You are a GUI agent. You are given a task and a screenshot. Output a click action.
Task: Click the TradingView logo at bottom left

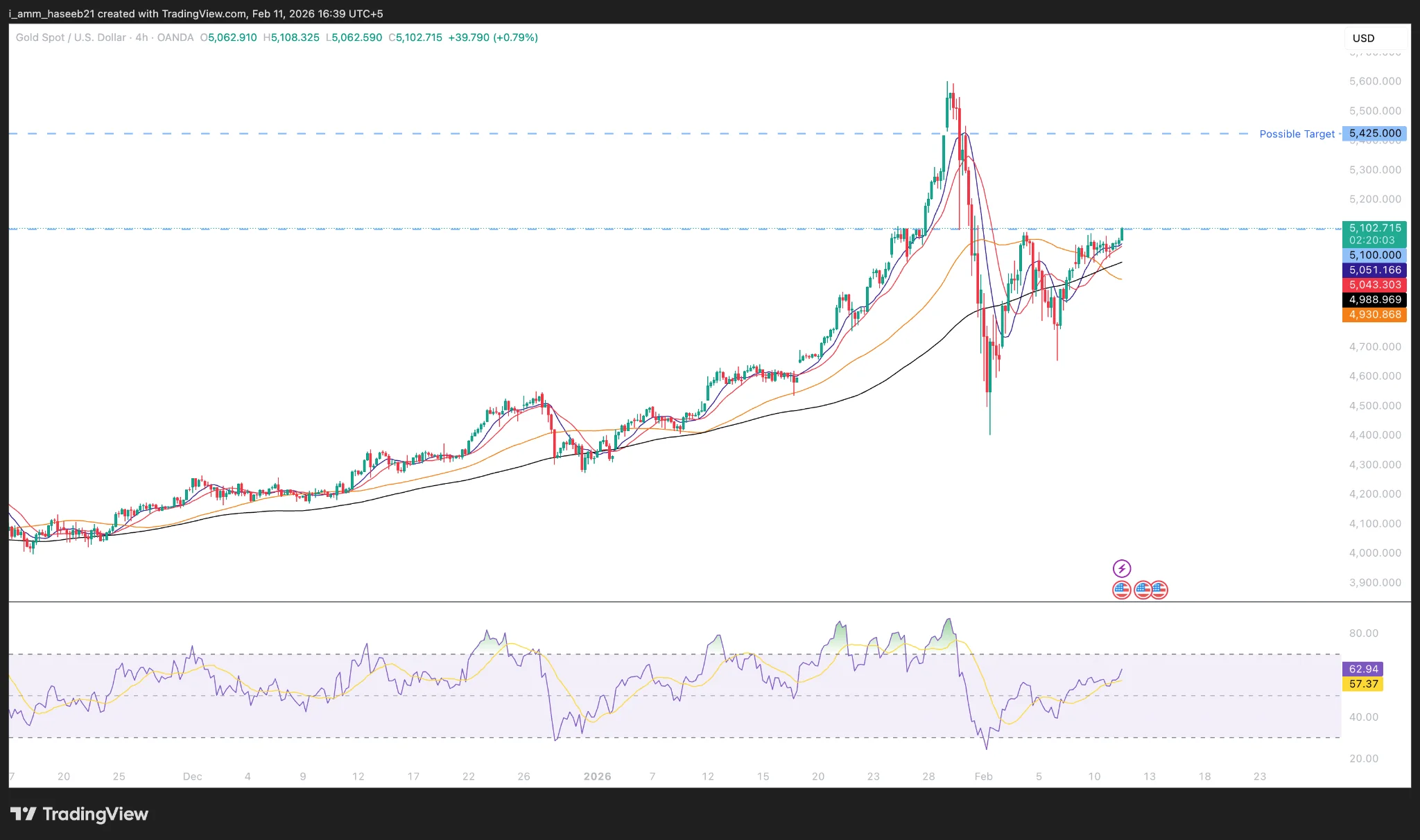79,814
